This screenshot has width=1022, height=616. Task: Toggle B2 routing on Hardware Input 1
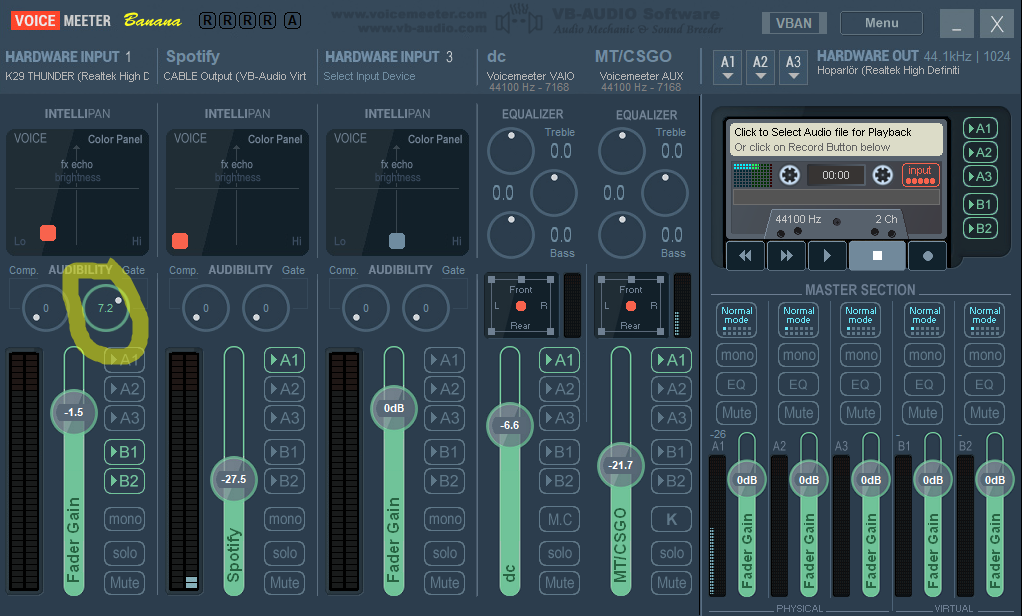[124, 481]
